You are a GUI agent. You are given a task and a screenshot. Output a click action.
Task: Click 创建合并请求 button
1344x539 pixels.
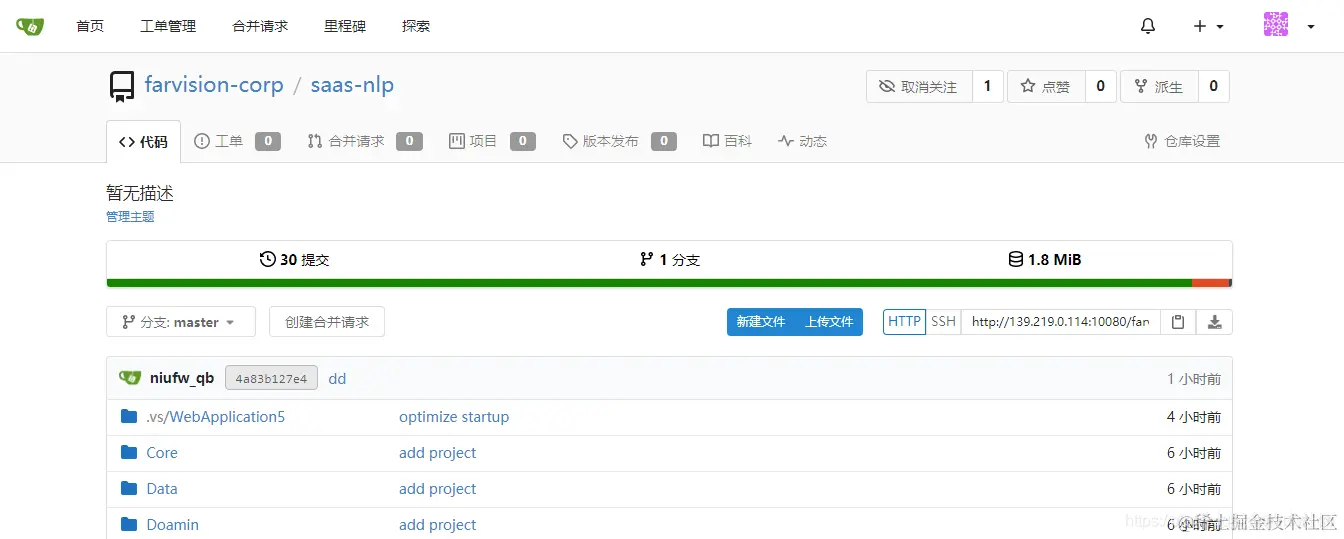click(x=327, y=322)
